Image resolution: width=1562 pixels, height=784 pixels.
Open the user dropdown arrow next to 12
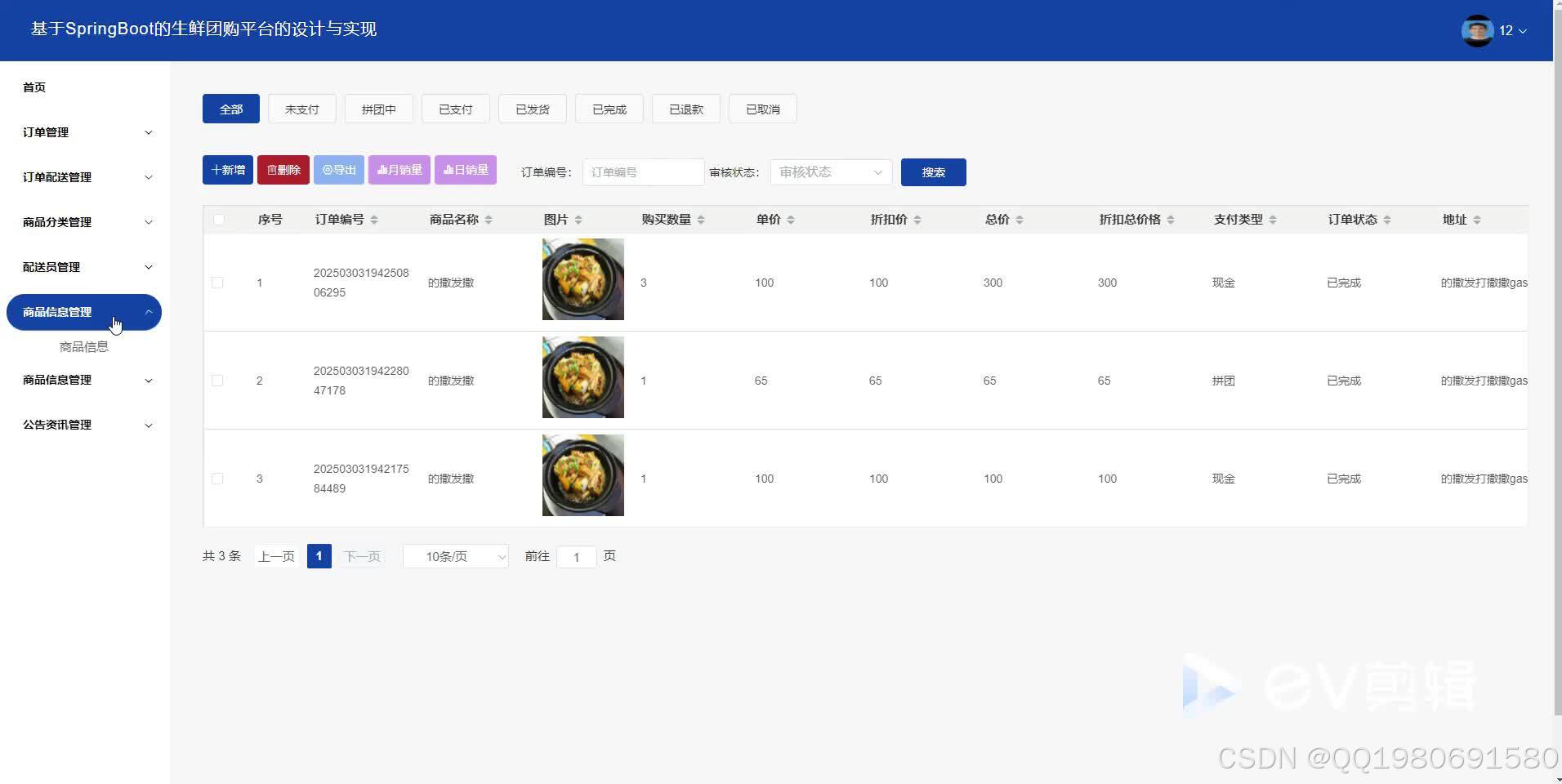(1522, 31)
